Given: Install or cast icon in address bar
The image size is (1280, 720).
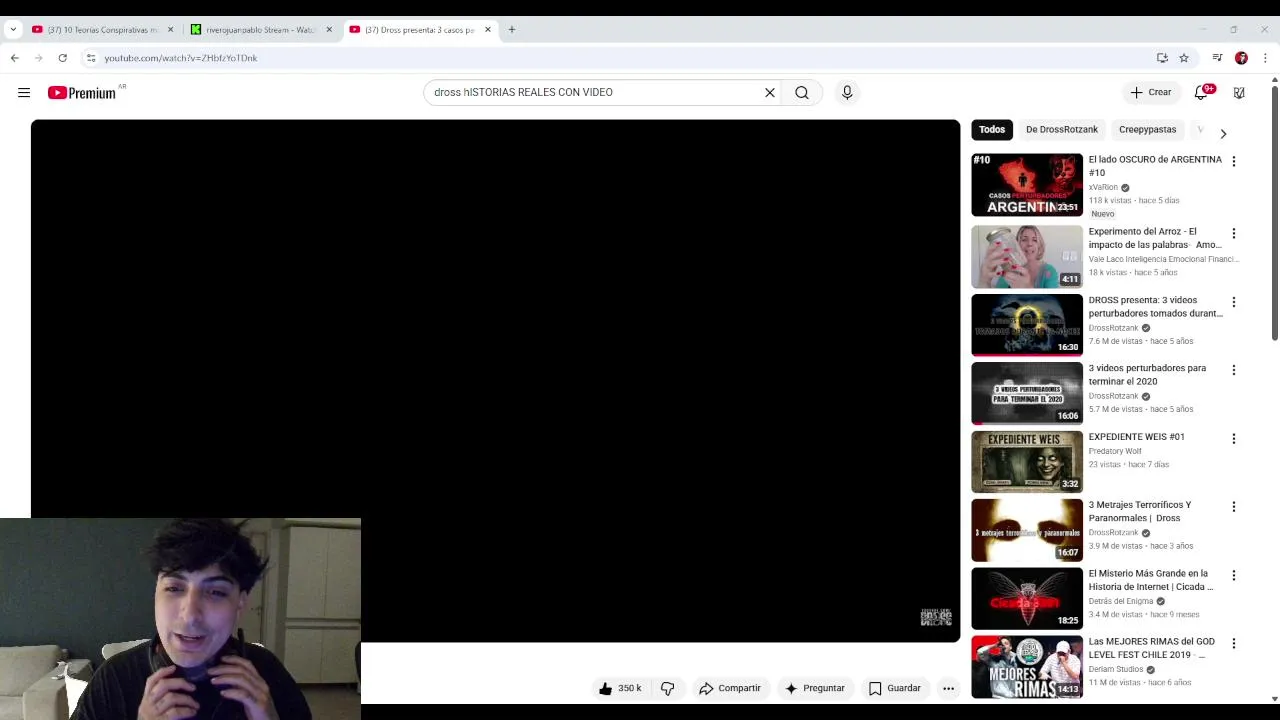Looking at the screenshot, I should coord(1162,58).
